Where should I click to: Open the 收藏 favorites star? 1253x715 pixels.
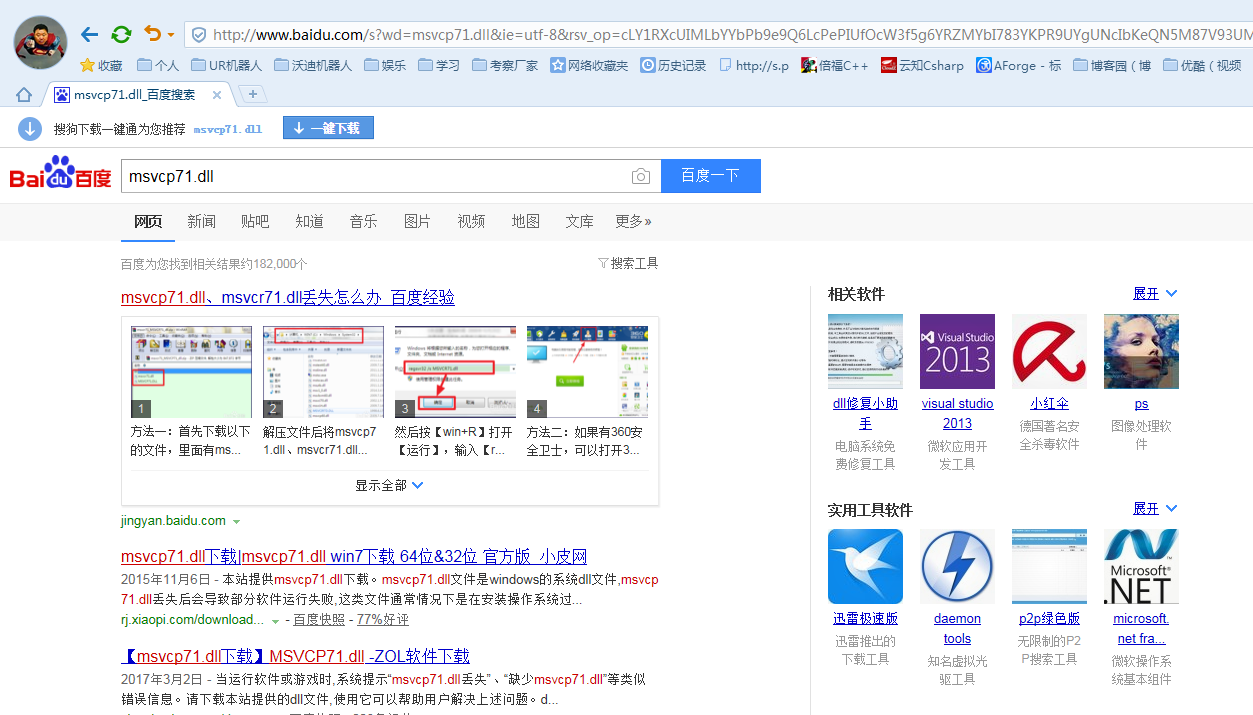[101, 65]
